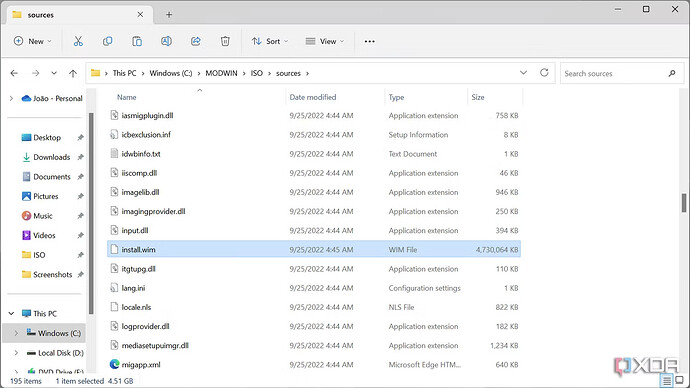Click MODWIN in the address breadcrumb

coord(221,73)
